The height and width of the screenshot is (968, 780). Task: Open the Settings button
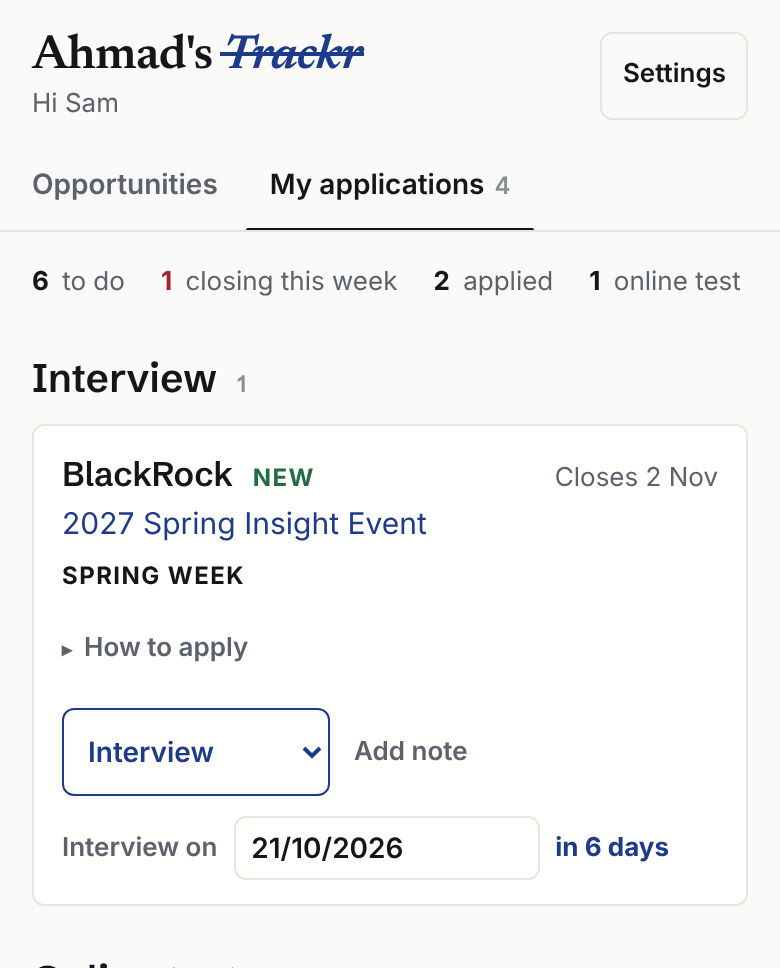tap(674, 76)
